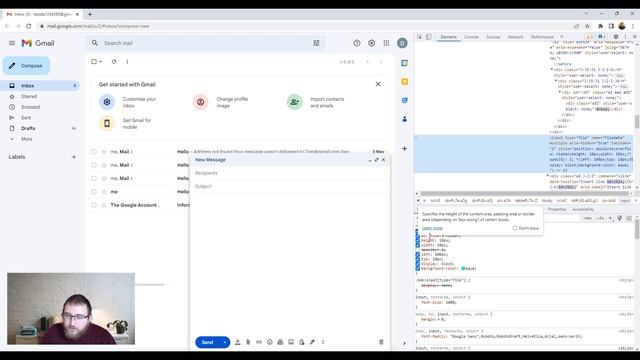Click DevTools inspect element picker icon

[420, 37]
